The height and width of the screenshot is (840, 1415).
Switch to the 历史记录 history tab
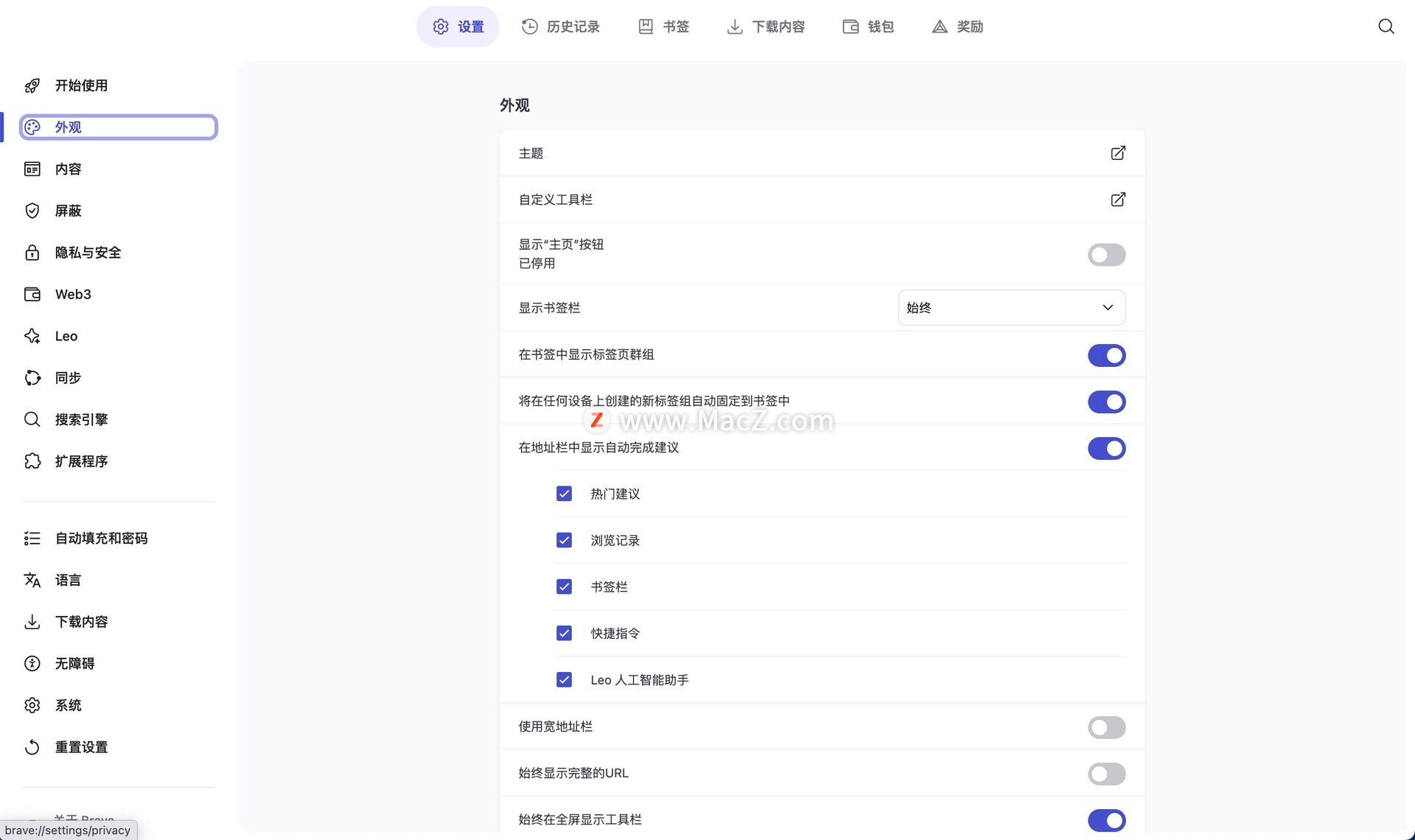(560, 27)
